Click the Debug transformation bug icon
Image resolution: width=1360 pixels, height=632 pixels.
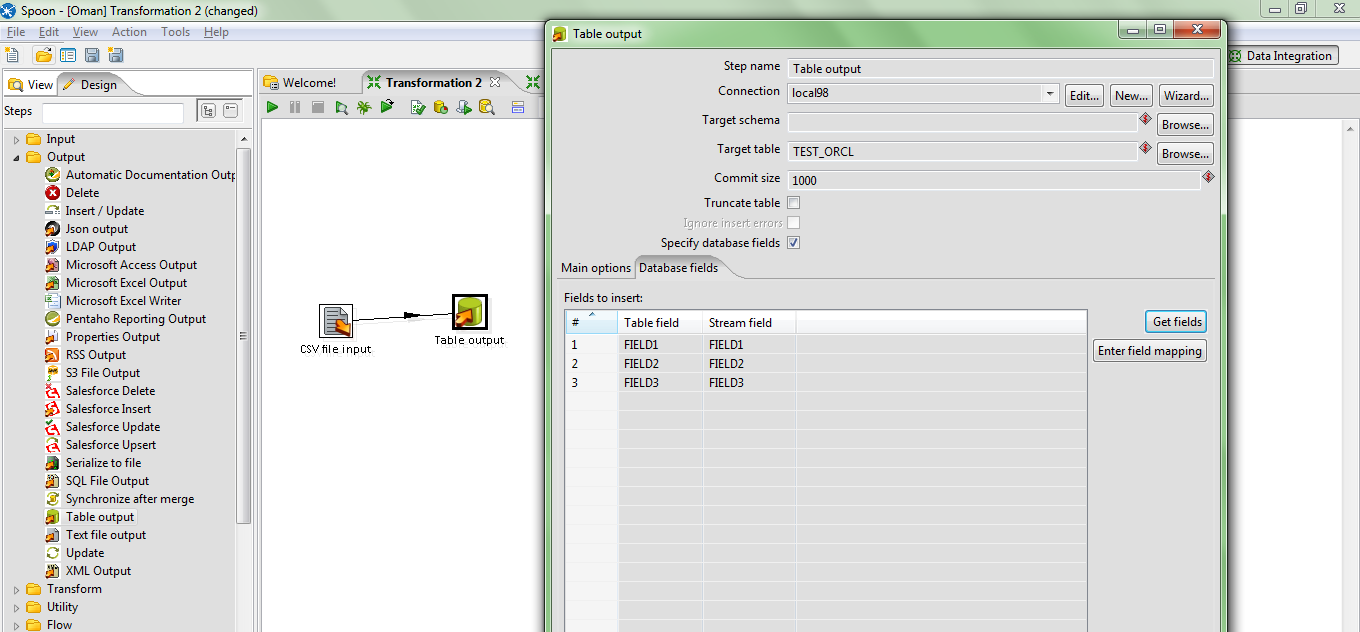(x=364, y=107)
